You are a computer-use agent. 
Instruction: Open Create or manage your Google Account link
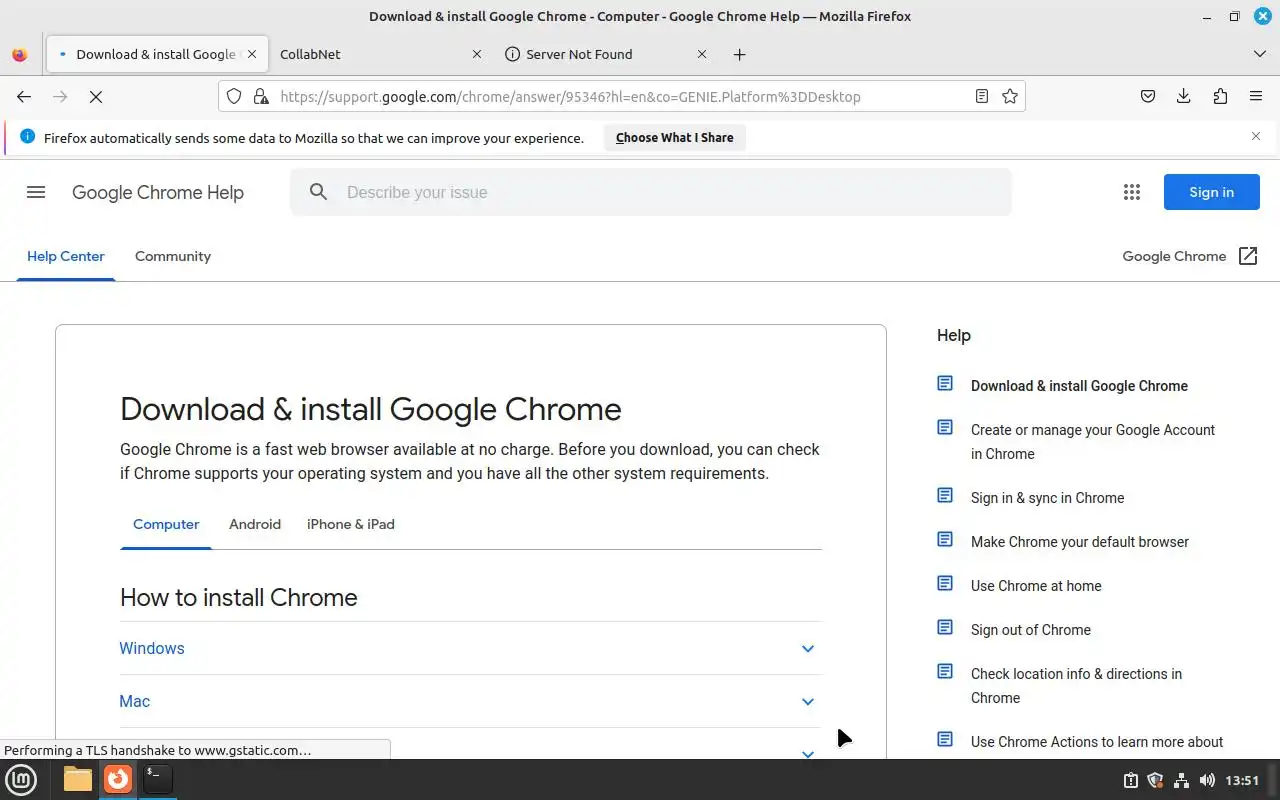tap(1093, 442)
